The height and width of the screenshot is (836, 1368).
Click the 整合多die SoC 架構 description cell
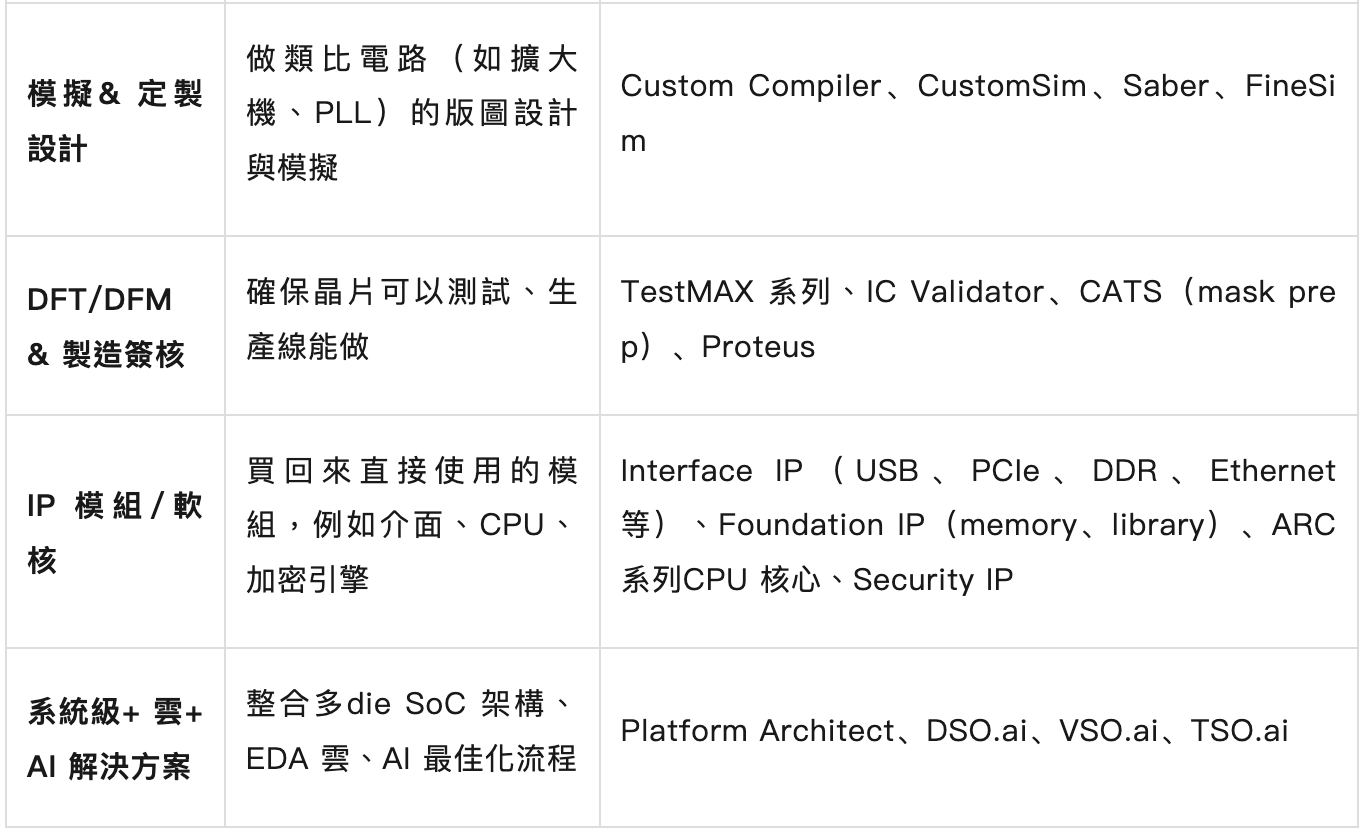point(411,731)
